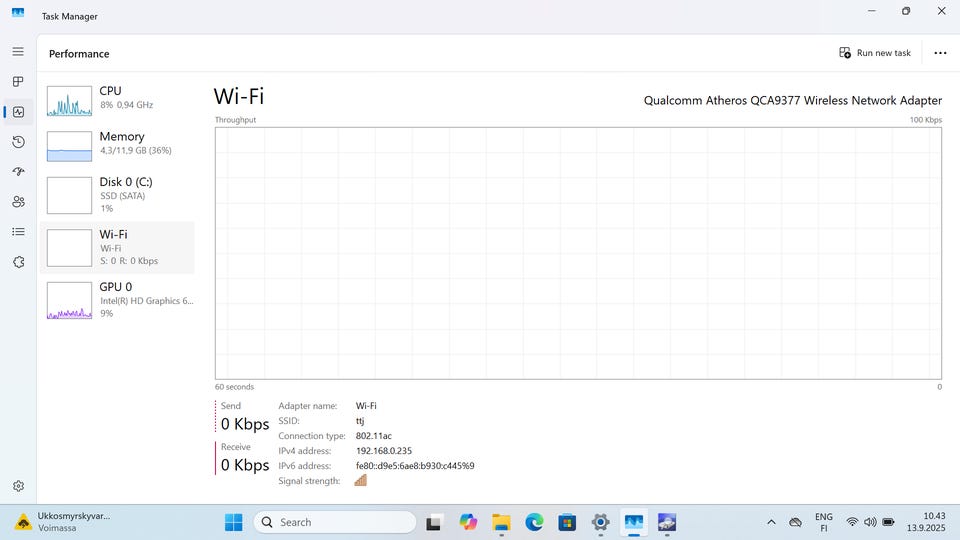
Task: Click the cloud sync tray icon
Action: coord(795,522)
